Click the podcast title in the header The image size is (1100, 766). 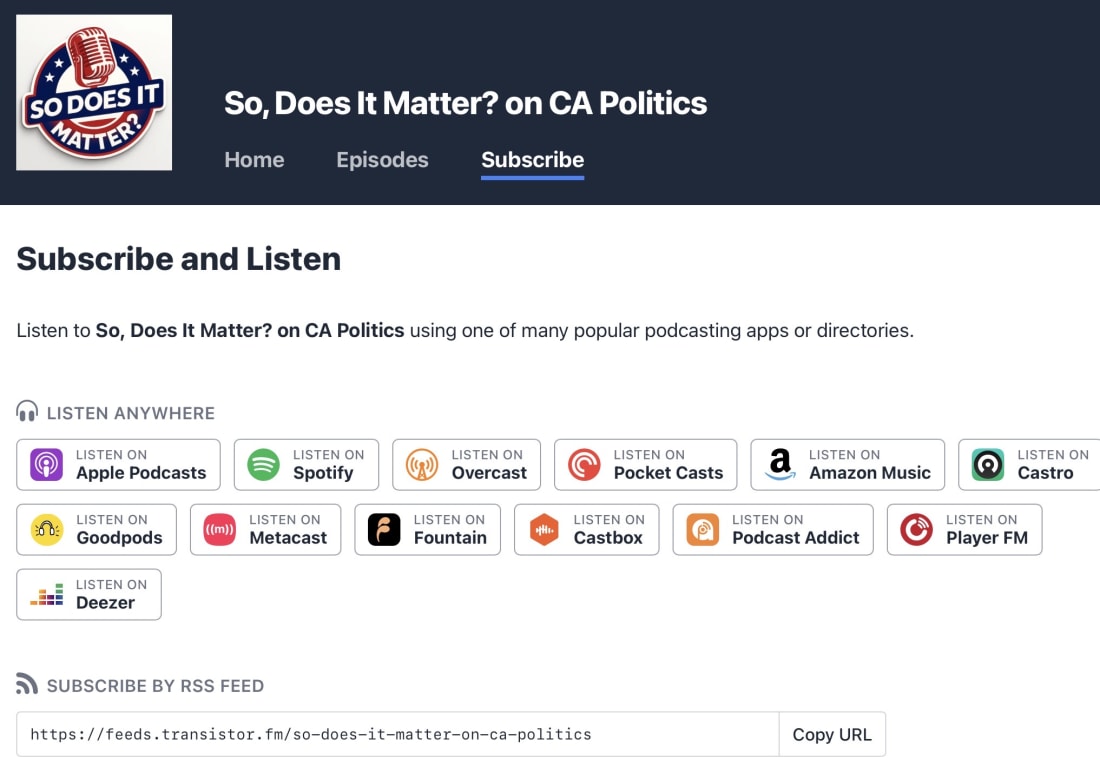tap(465, 103)
